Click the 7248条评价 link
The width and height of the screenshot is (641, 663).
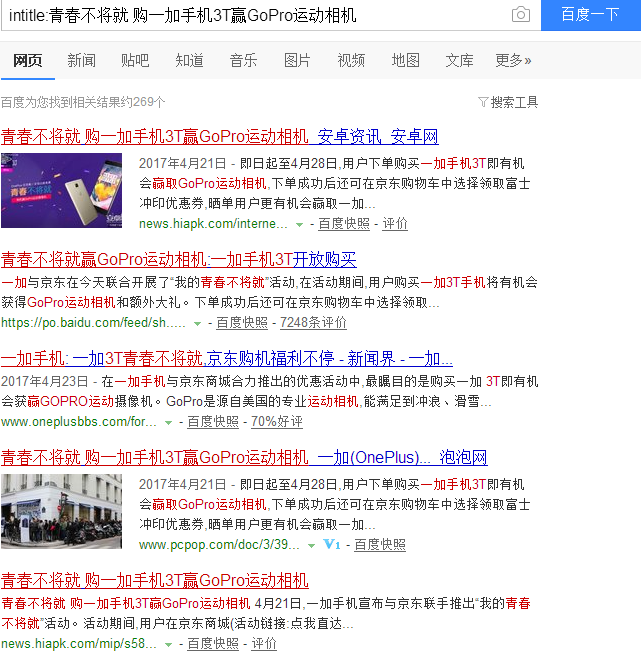tap(313, 323)
